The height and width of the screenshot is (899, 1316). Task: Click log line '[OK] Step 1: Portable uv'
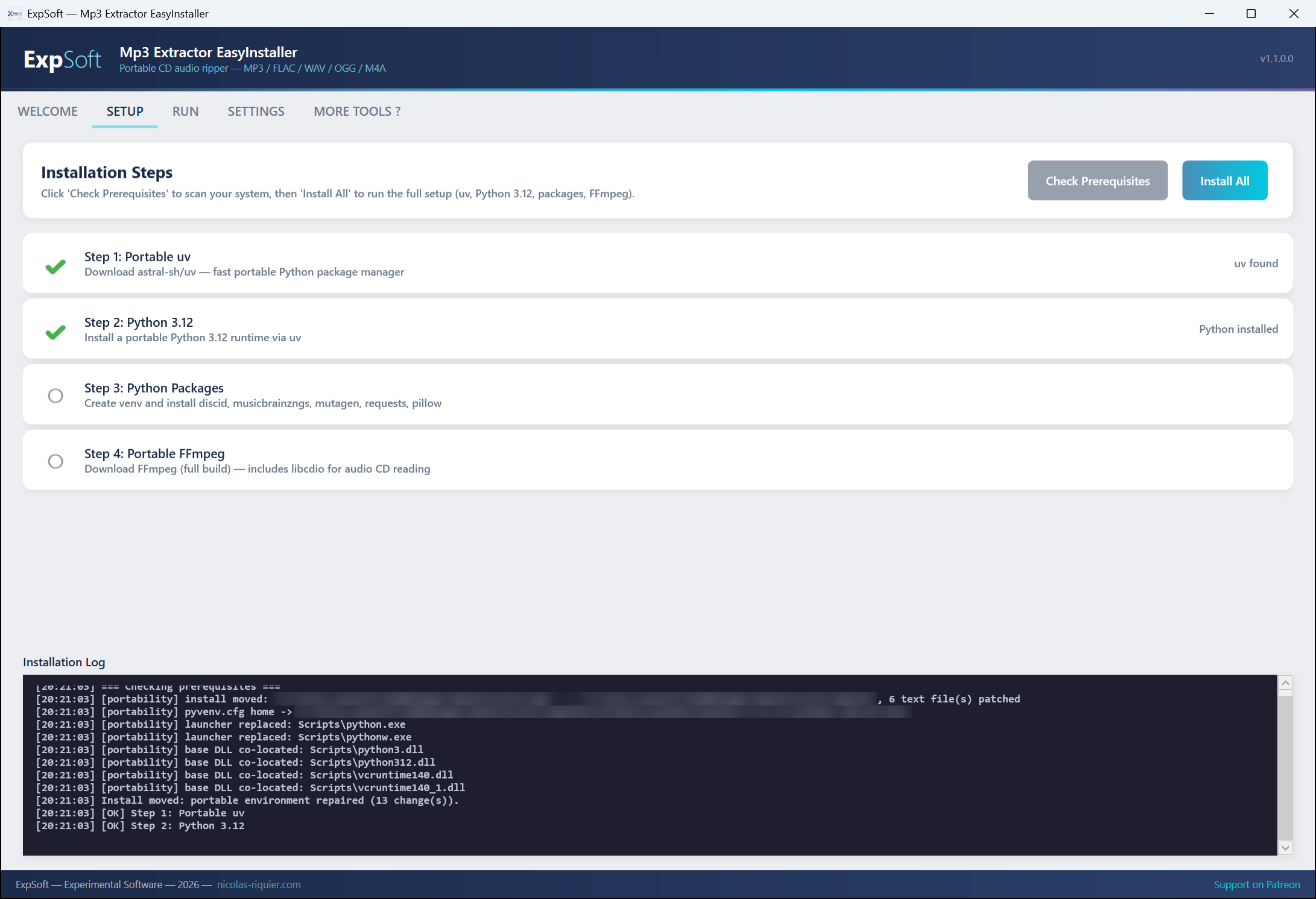(x=140, y=813)
